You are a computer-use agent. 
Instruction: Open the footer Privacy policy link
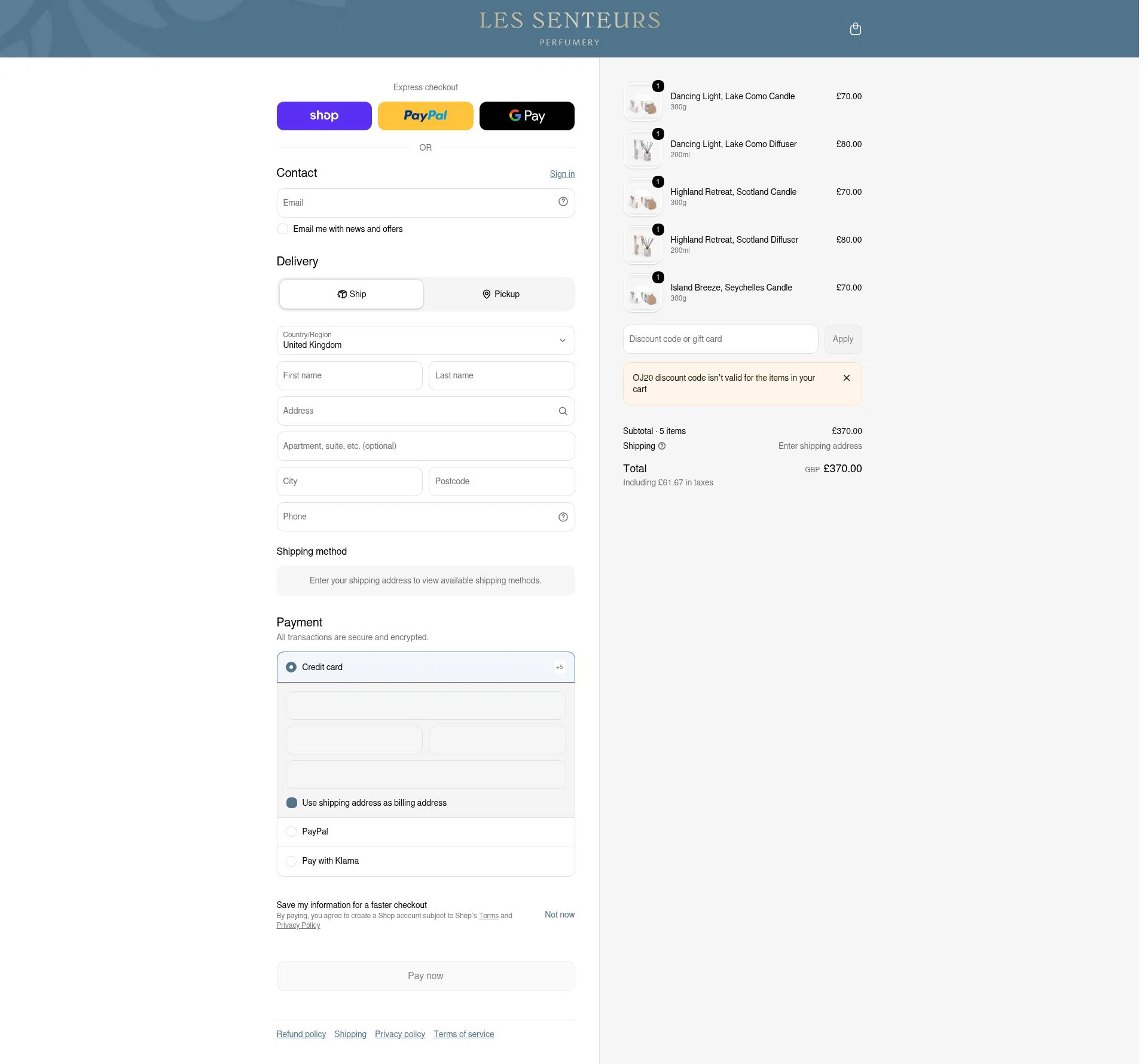tap(400, 1034)
